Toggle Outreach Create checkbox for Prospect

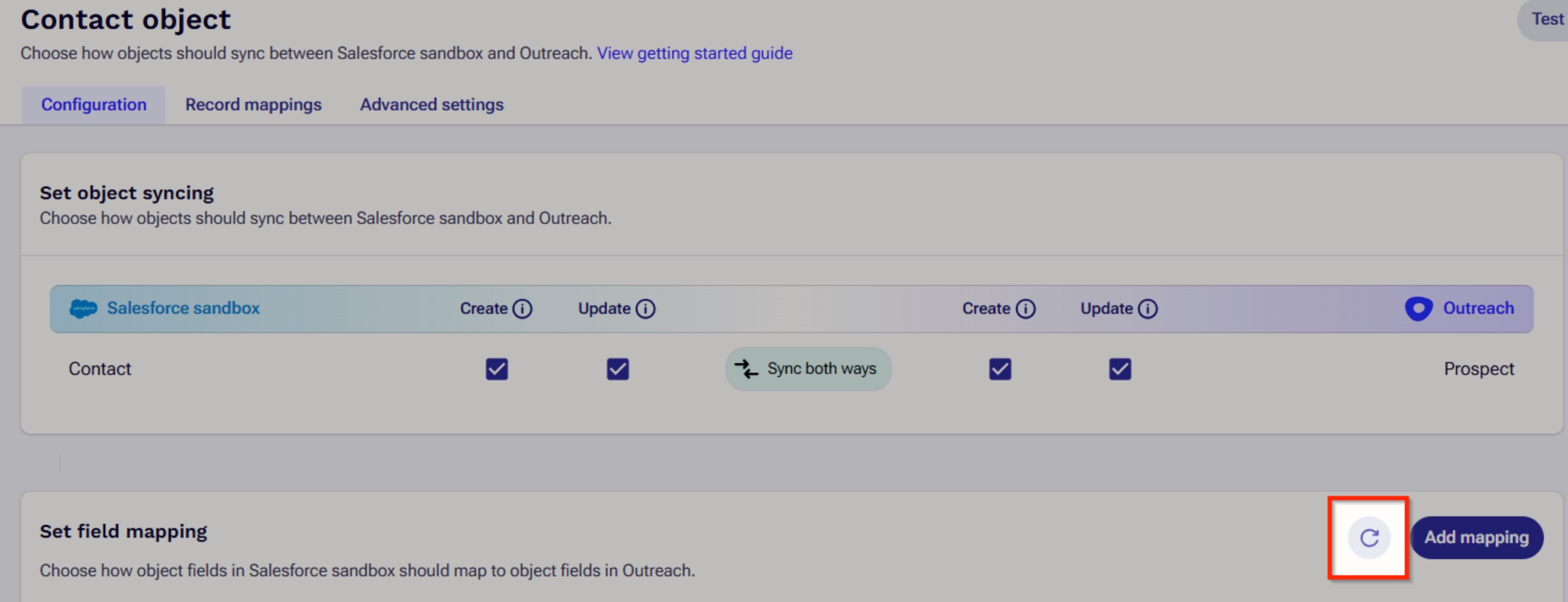click(999, 369)
